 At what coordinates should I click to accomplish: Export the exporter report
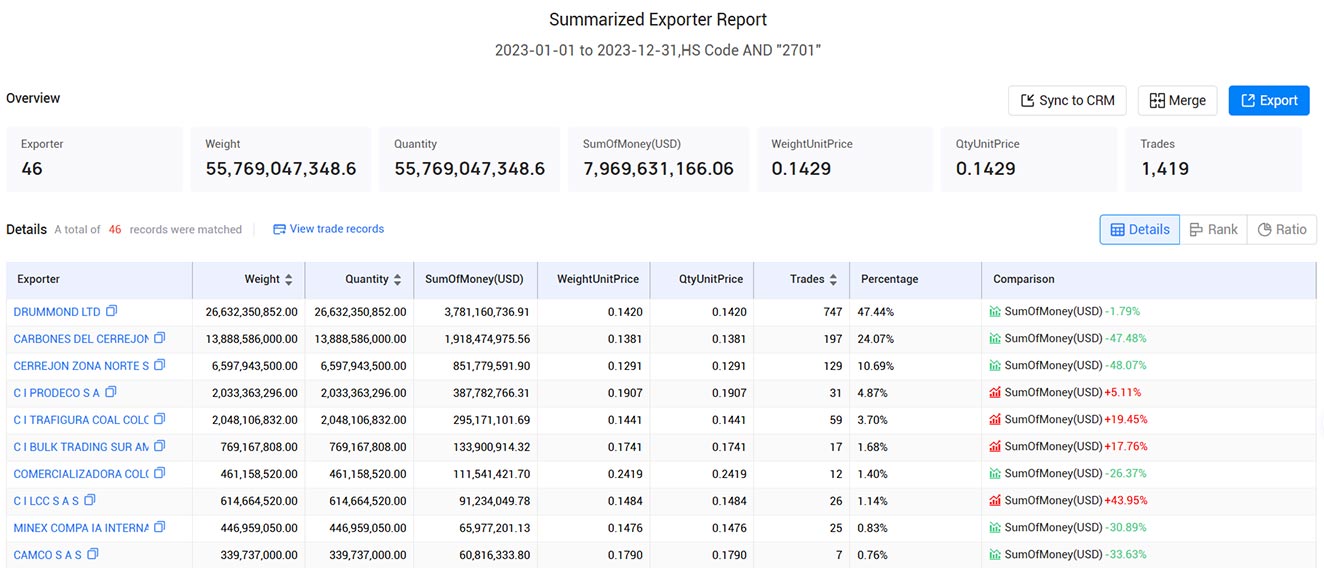pyautogui.click(x=1269, y=100)
